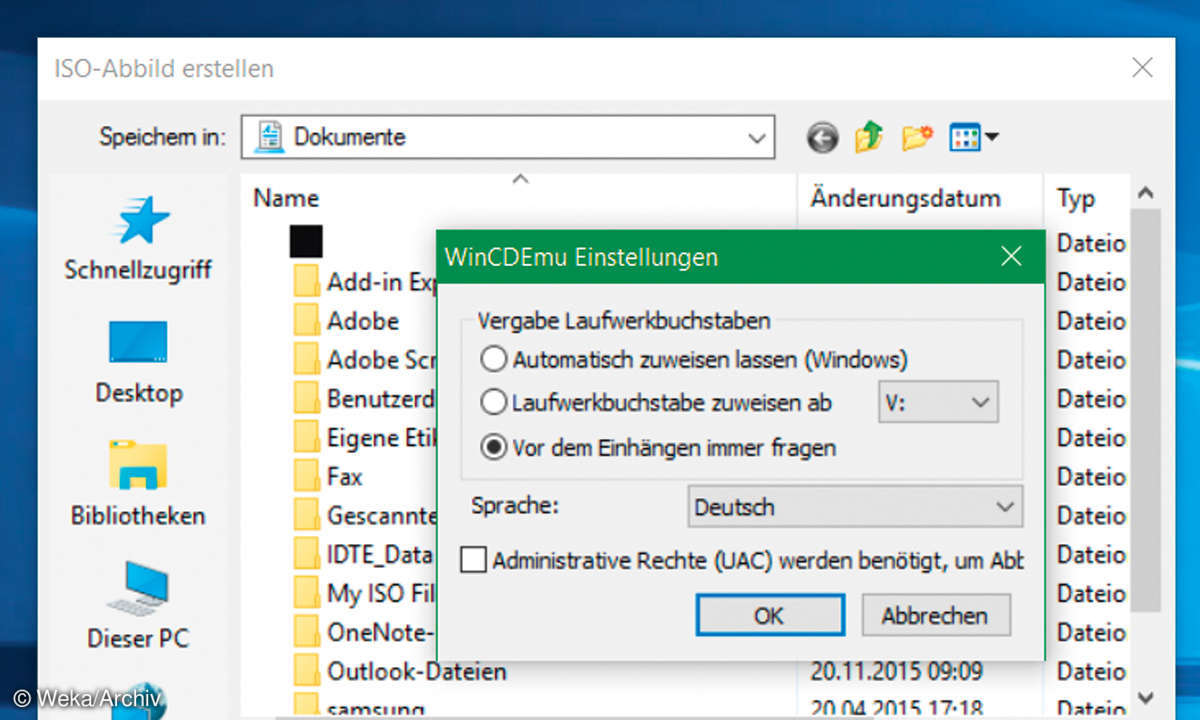Open the view menu icon
Viewport: 1200px width, 720px height.
point(974,137)
